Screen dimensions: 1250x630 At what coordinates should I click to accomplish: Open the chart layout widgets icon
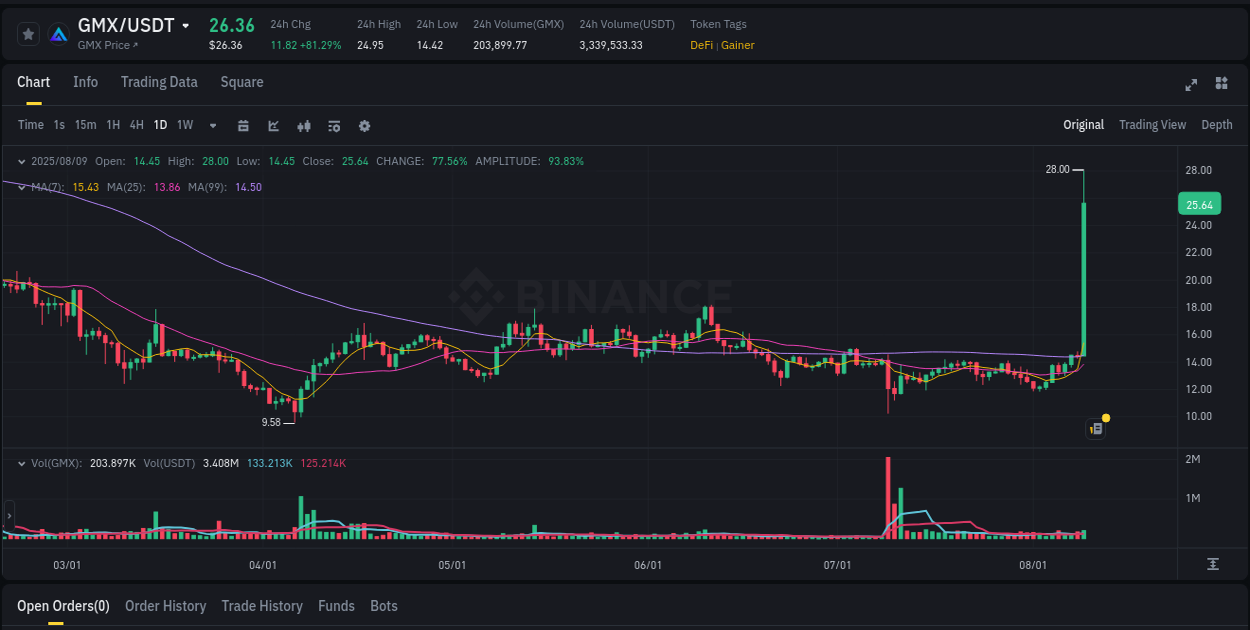[x=1221, y=84]
